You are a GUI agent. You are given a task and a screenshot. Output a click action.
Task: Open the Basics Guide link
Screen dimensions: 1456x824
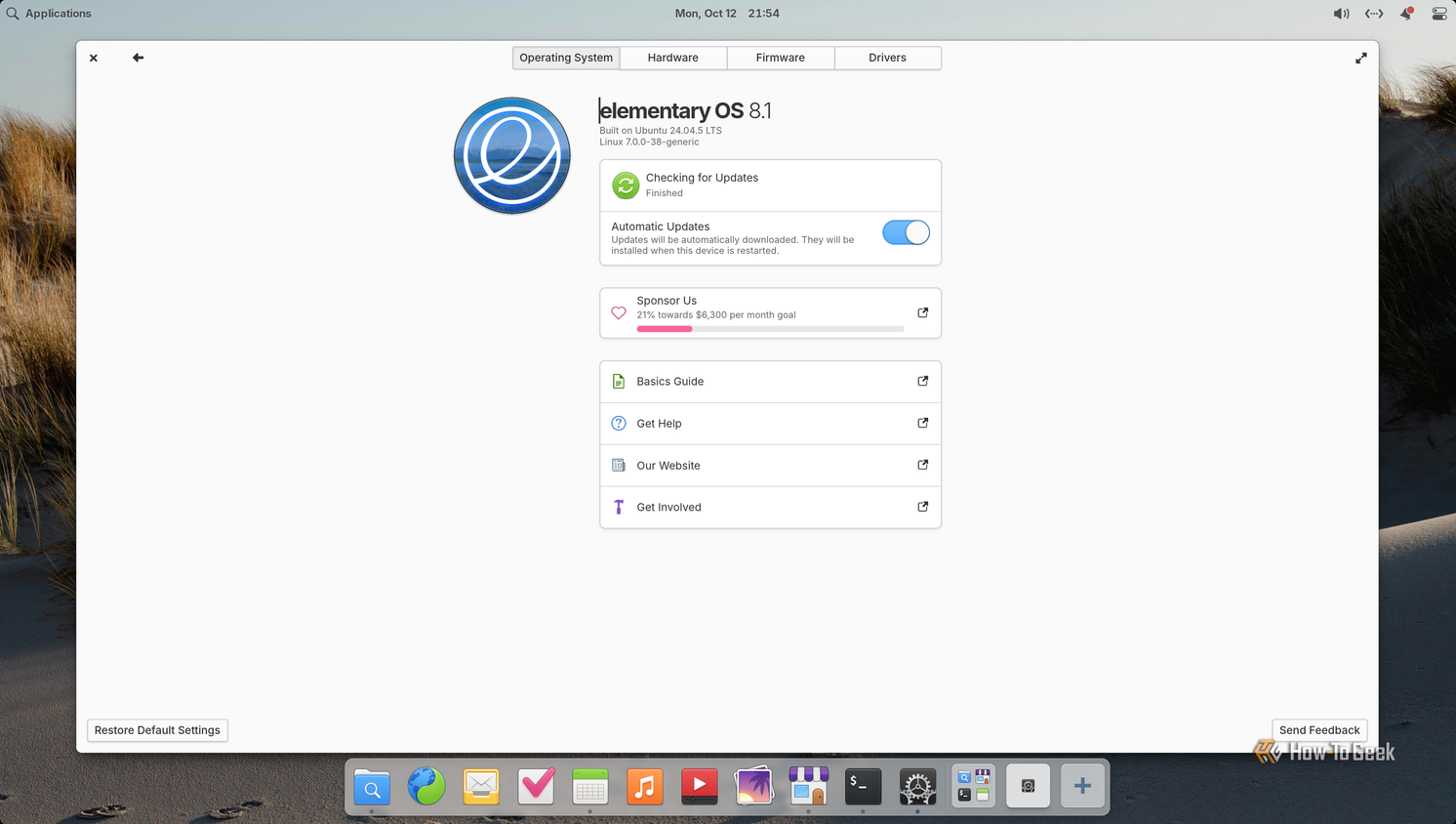pos(770,382)
